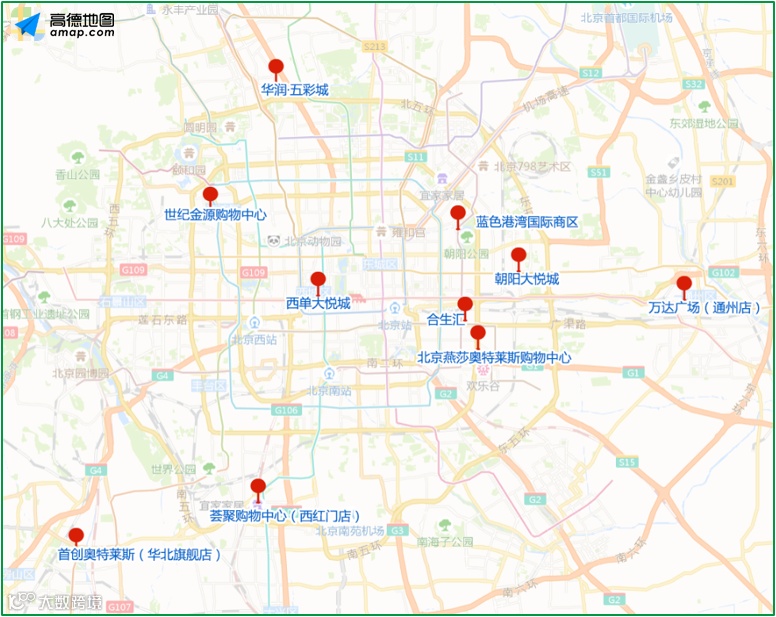This screenshot has width=776, height=617.
Task: Select the red pin above 朝阳大悦城
Action: click(518, 259)
